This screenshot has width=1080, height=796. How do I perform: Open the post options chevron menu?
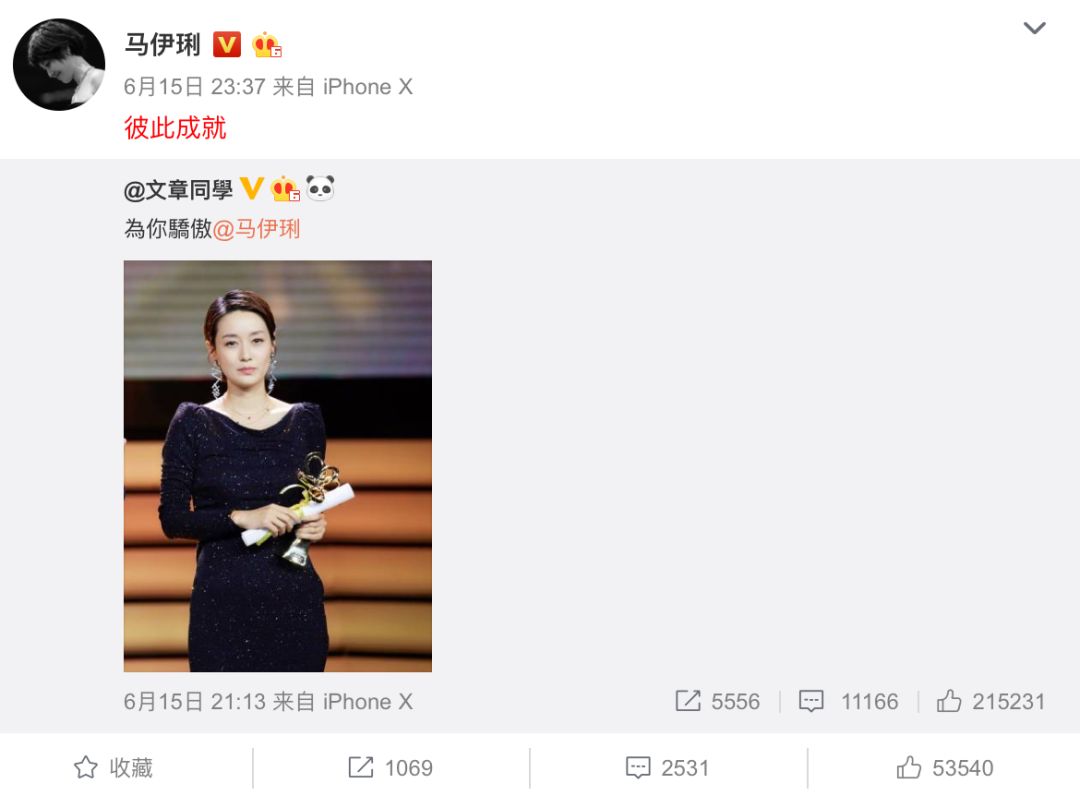tap(1035, 28)
